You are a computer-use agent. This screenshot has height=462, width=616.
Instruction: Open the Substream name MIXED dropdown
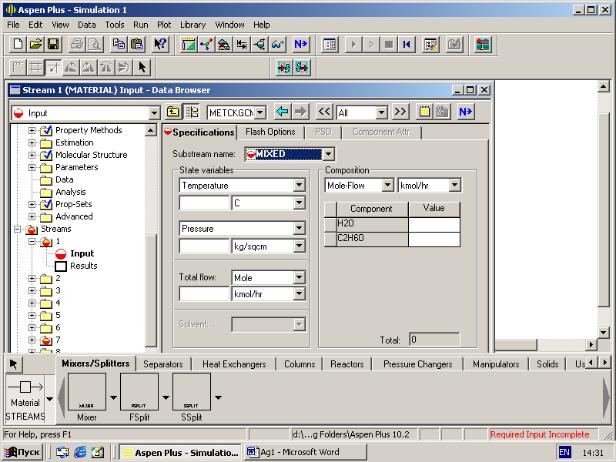click(x=329, y=154)
